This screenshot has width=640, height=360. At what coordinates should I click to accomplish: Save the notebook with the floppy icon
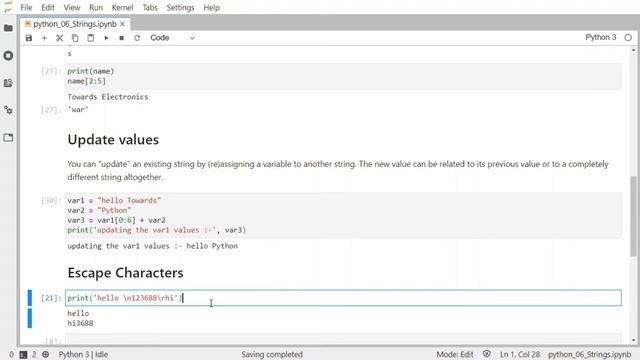[29, 38]
